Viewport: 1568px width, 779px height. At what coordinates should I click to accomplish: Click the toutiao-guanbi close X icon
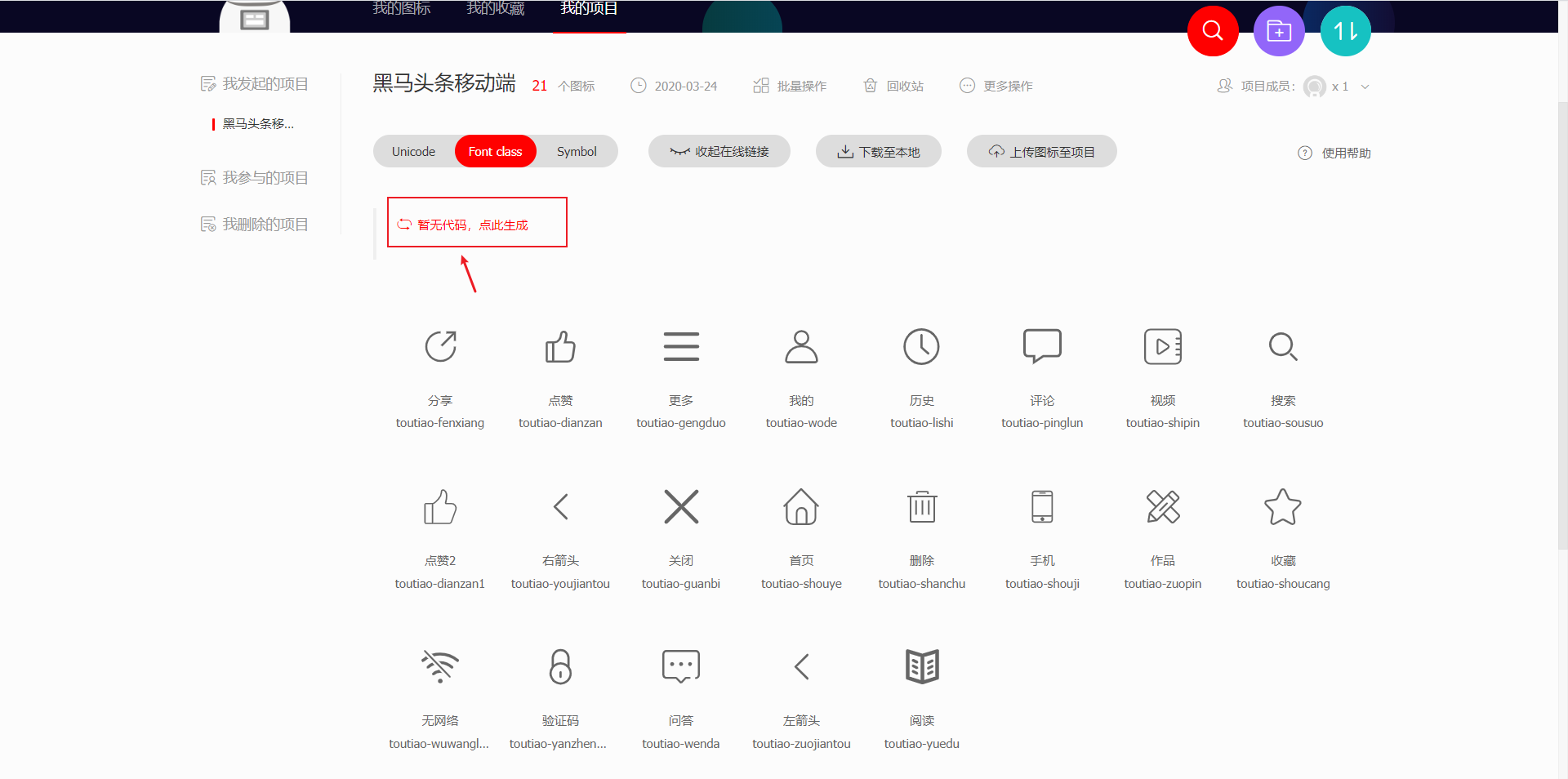click(x=681, y=507)
